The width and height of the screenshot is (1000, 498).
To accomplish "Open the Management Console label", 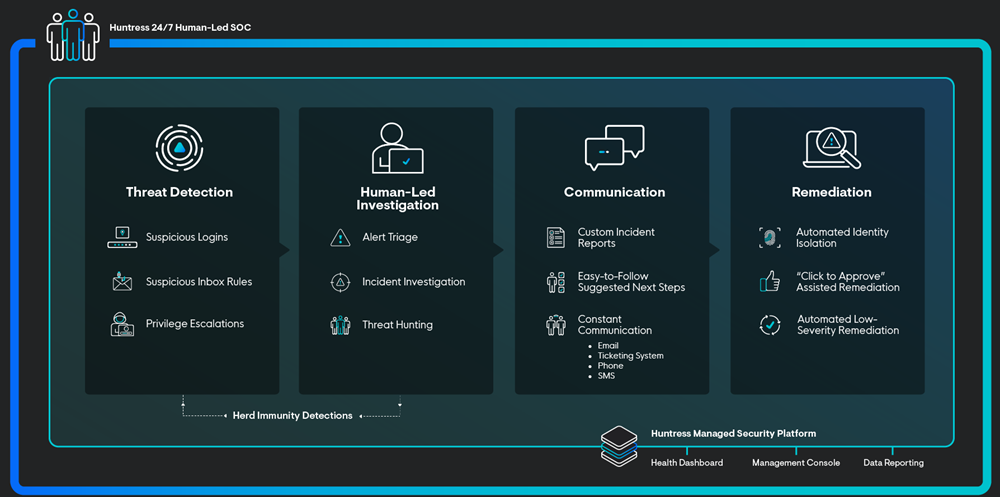I will [796, 463].
